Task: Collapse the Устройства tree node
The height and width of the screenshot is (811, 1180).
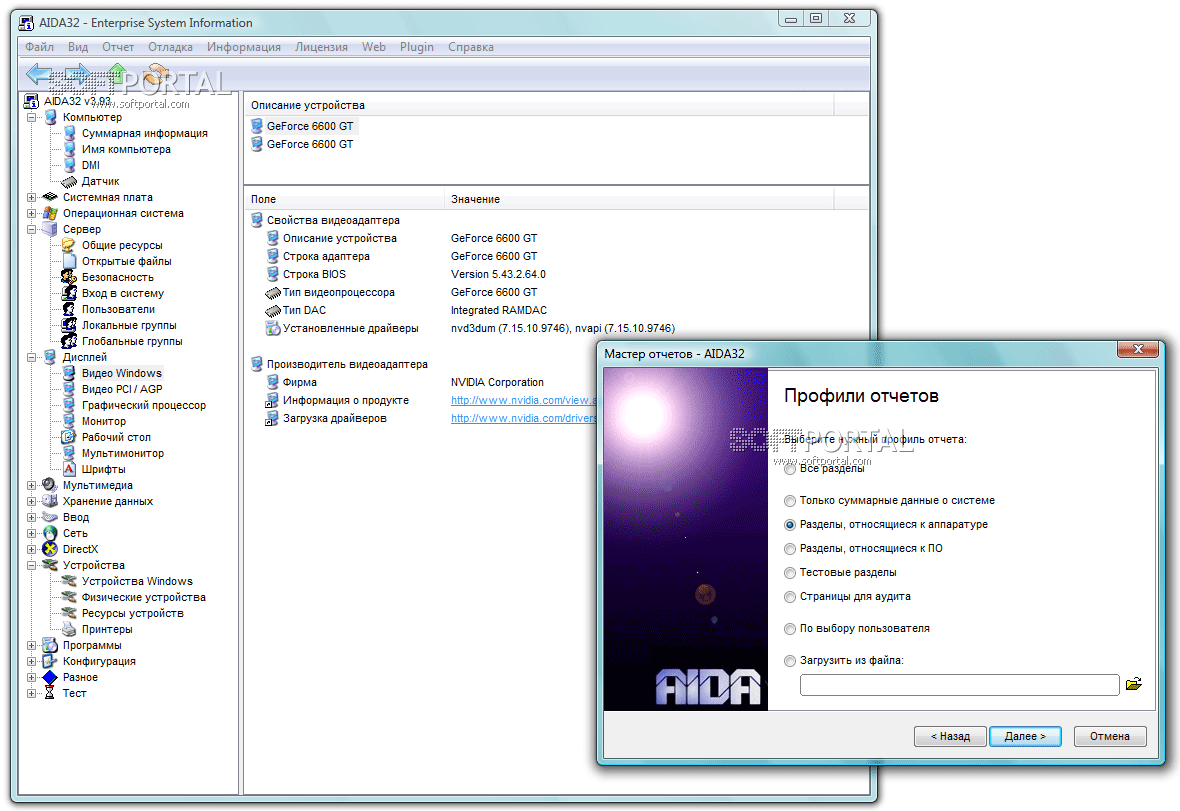Action: pyautogui.click(x=32, y=565)
